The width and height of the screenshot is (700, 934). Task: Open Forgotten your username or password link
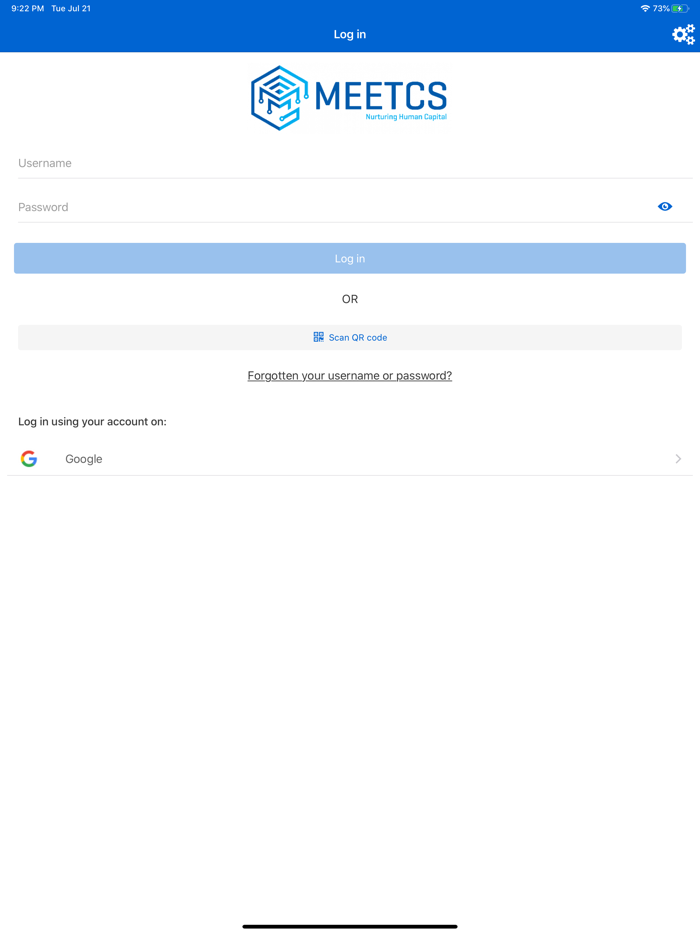click(x=350, y=376)
